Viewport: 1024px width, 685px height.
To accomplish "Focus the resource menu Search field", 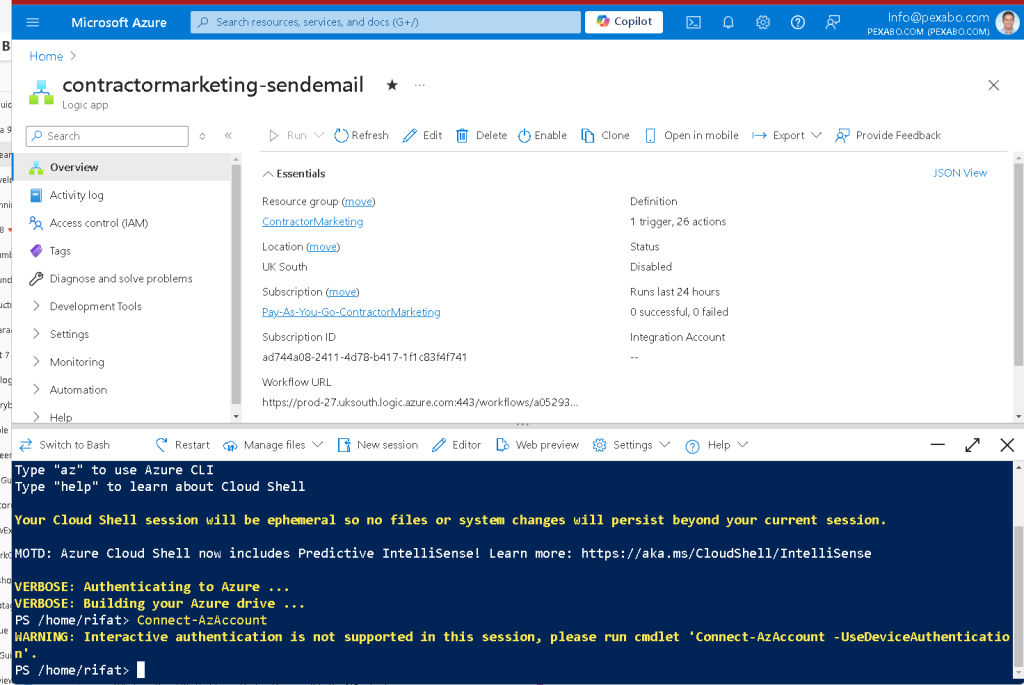I will [x=107, y=136].
